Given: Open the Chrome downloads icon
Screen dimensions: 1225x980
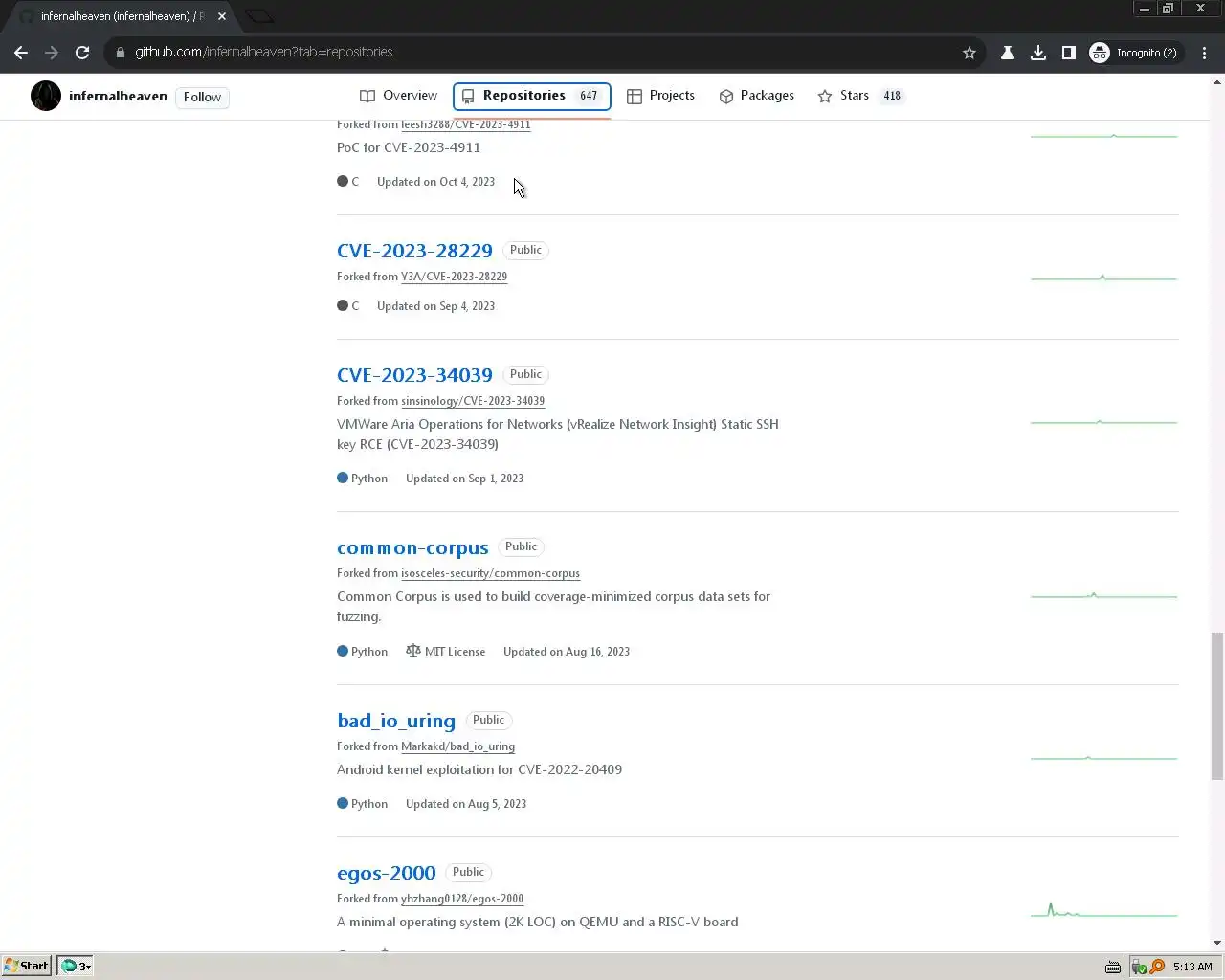Looking at the screenshot, I should [1038, 53].
